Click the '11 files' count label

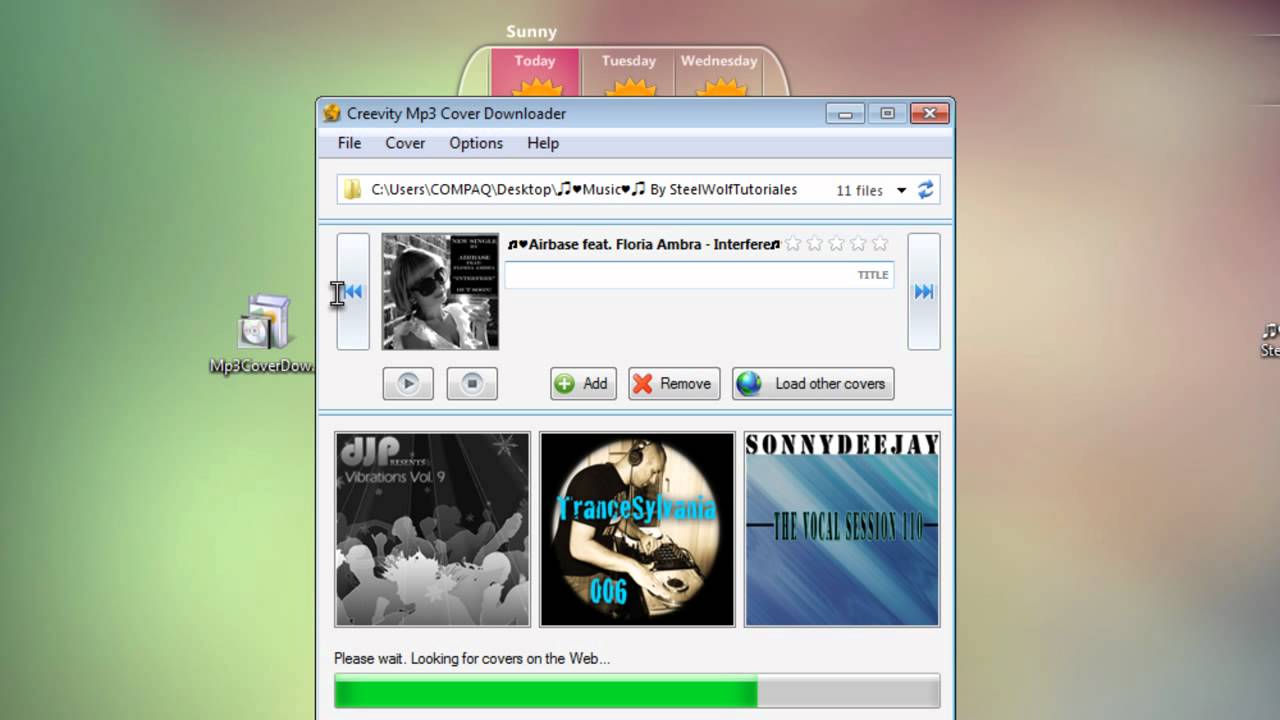point(859,190)
